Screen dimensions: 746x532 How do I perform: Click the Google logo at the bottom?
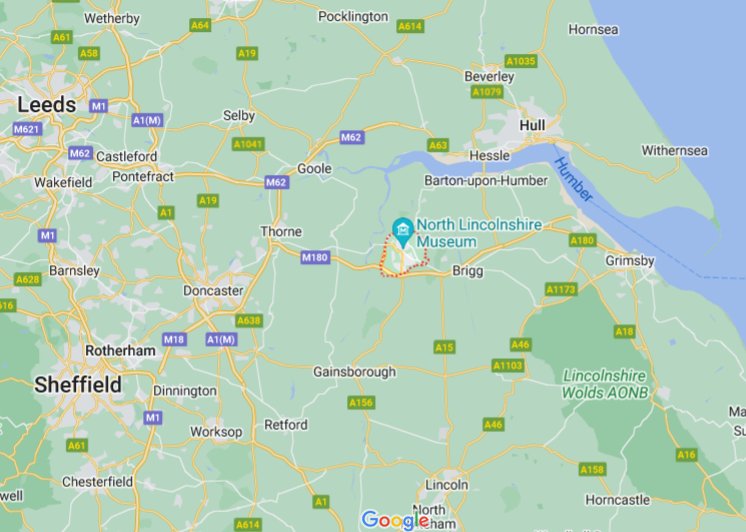coord(395,520)
